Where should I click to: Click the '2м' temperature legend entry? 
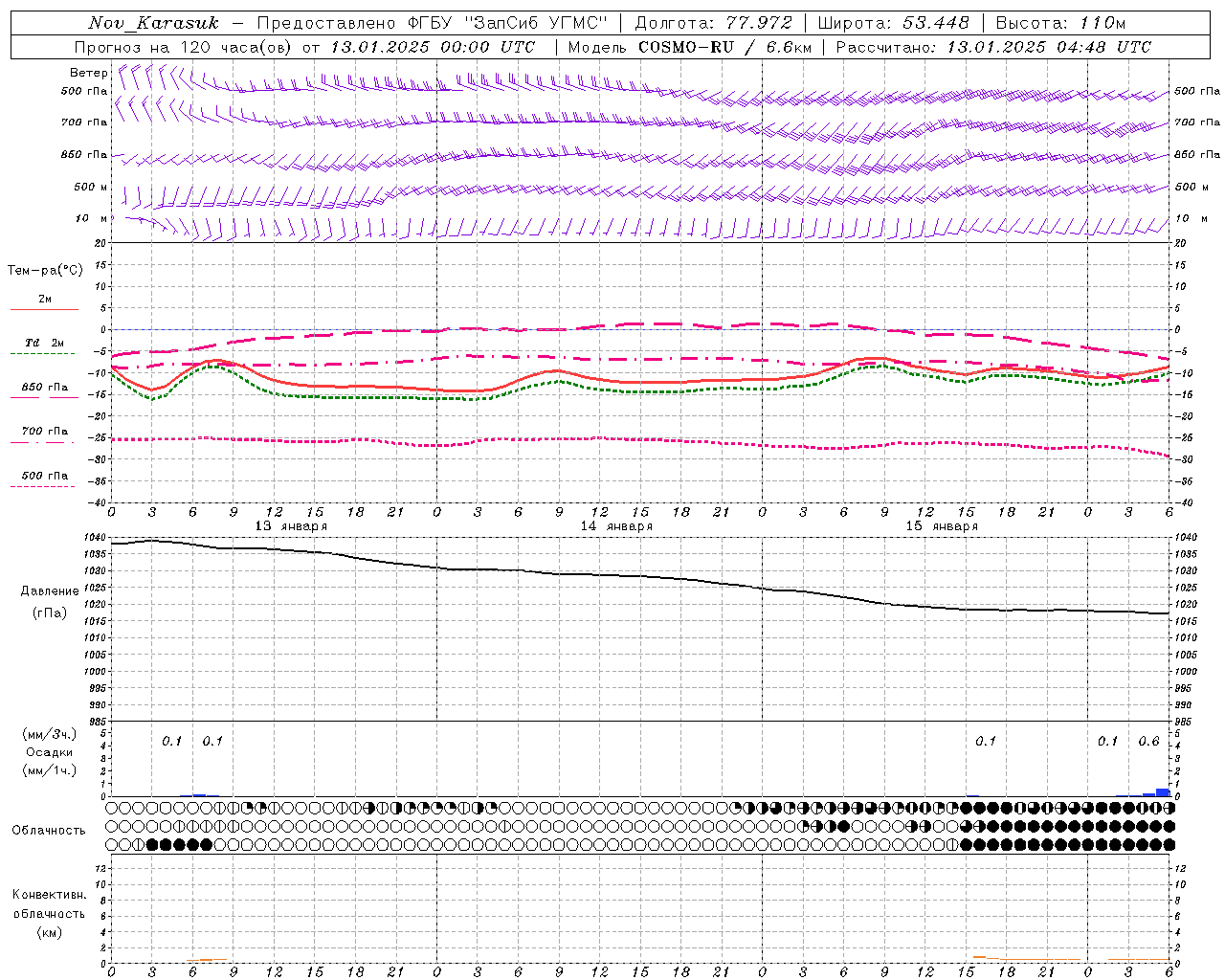click(45, 300)
